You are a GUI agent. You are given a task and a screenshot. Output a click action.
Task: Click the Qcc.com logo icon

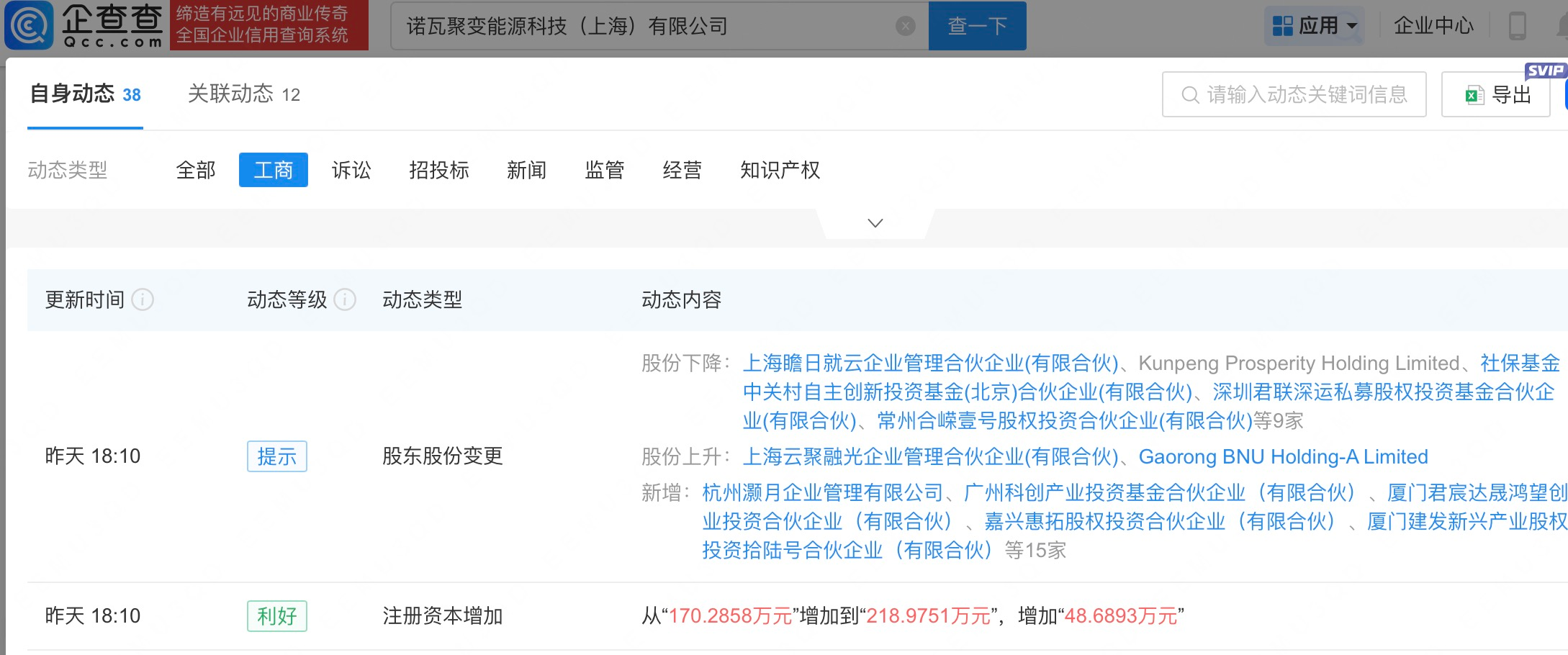(x=30, y=25)
